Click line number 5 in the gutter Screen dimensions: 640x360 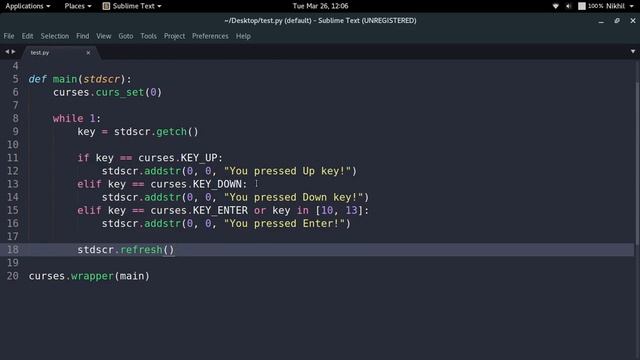(15, 79)
